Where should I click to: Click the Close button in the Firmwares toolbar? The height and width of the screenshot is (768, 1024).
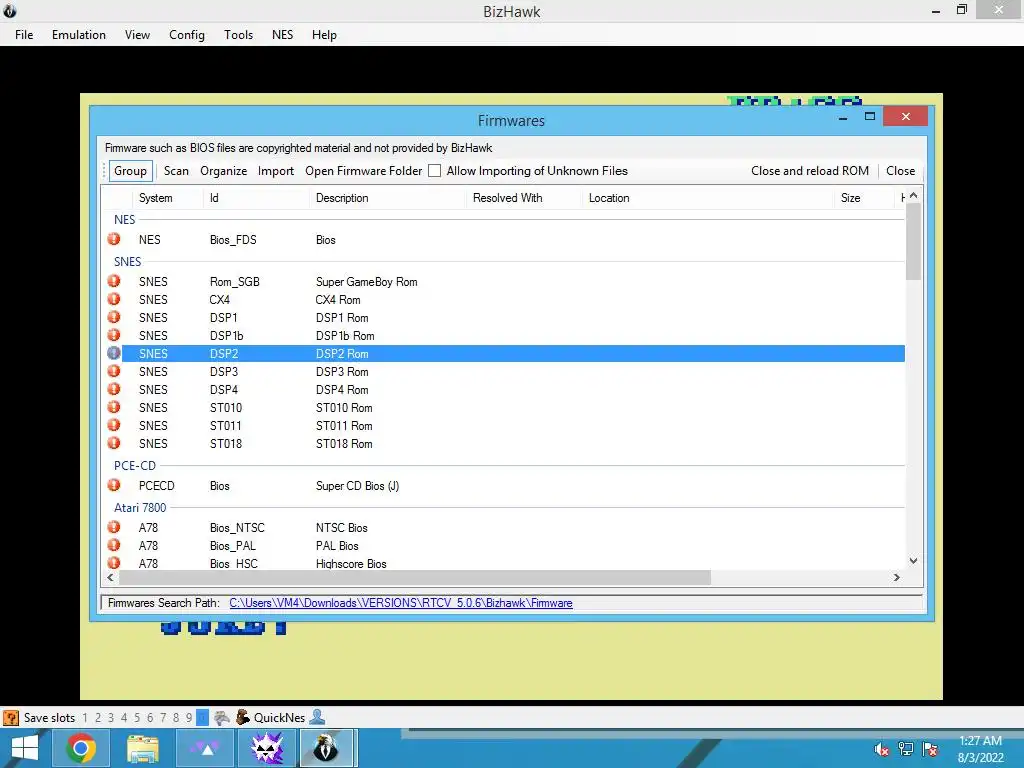pyautogui.click(x=901, y=170)
